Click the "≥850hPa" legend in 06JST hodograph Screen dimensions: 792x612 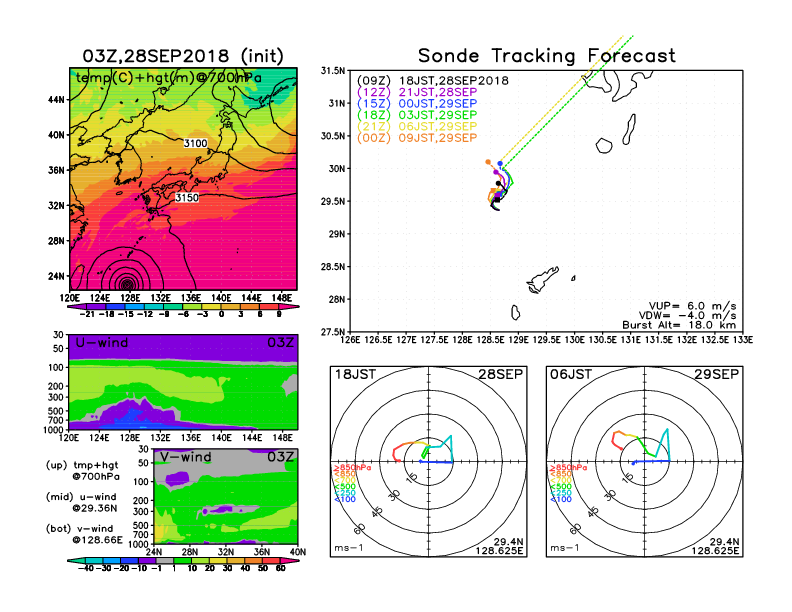click(x=568, y=468)
